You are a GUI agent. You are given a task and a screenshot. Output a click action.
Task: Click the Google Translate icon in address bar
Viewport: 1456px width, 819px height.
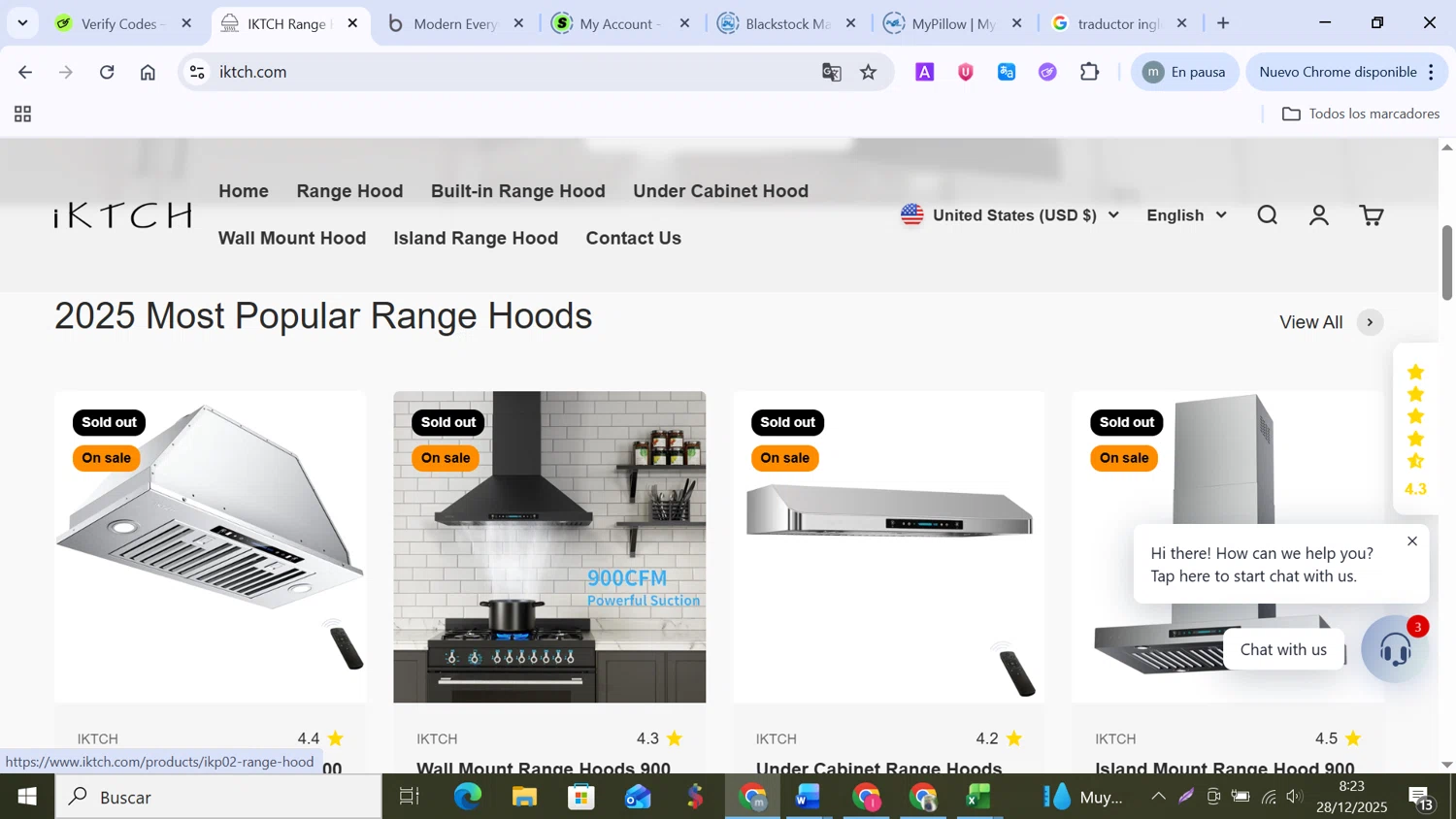pos(831,72)
